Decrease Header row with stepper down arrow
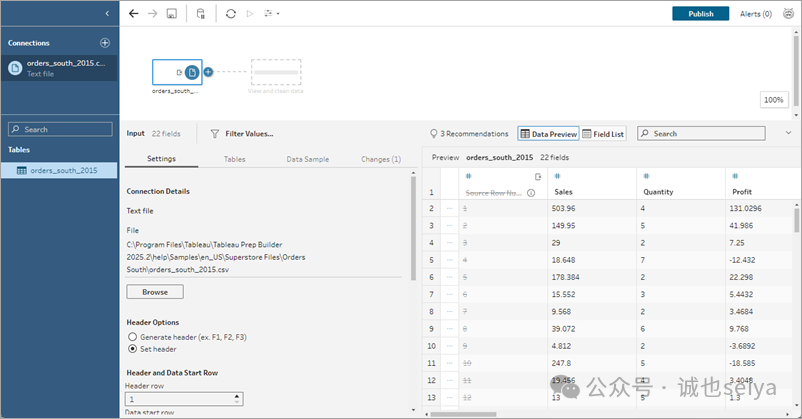Viewport: 802px width, 419px height. pyautogui.click(x=237, y=402)
